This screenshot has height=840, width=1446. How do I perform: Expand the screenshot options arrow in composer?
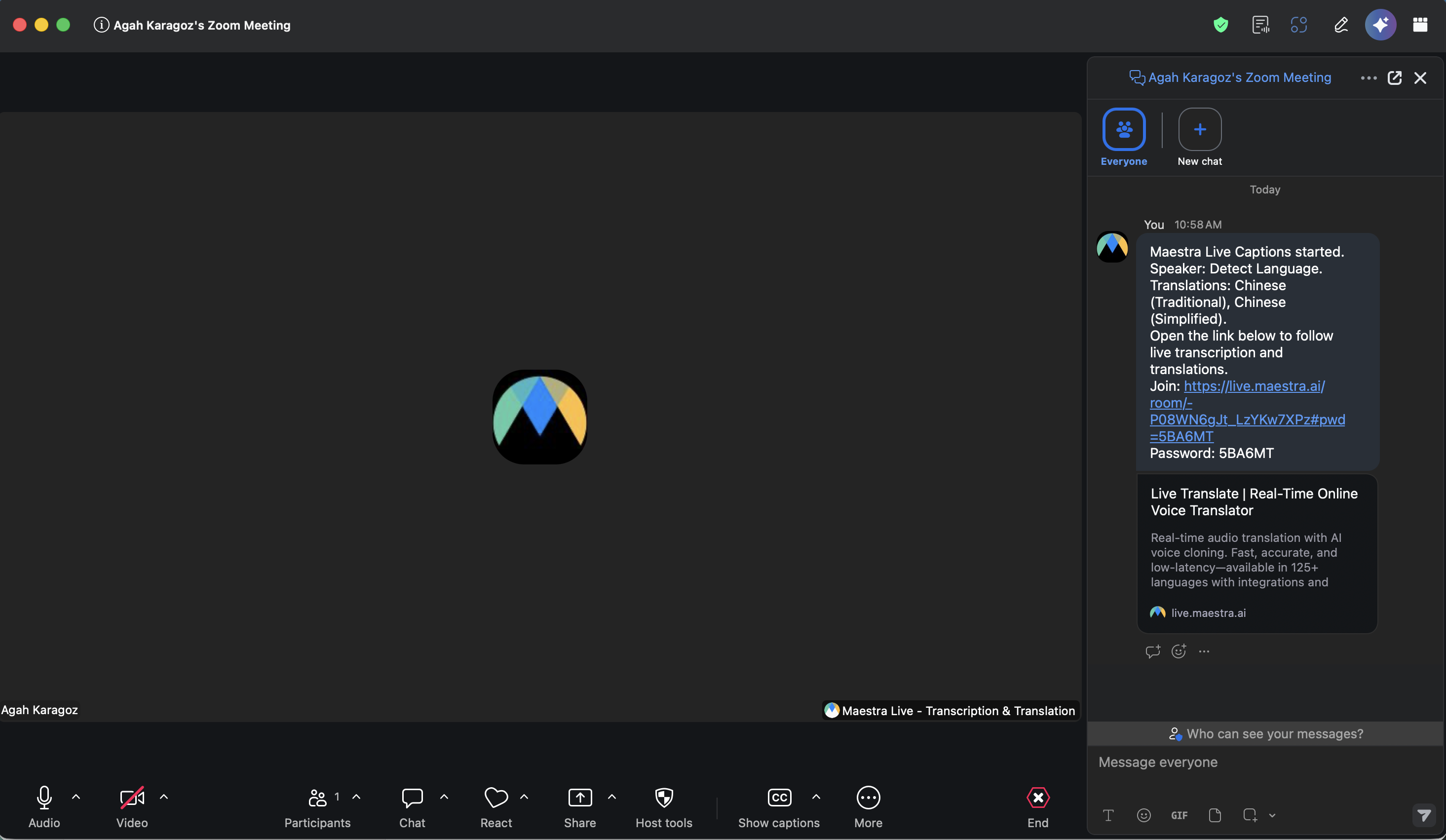point(1272,815)
